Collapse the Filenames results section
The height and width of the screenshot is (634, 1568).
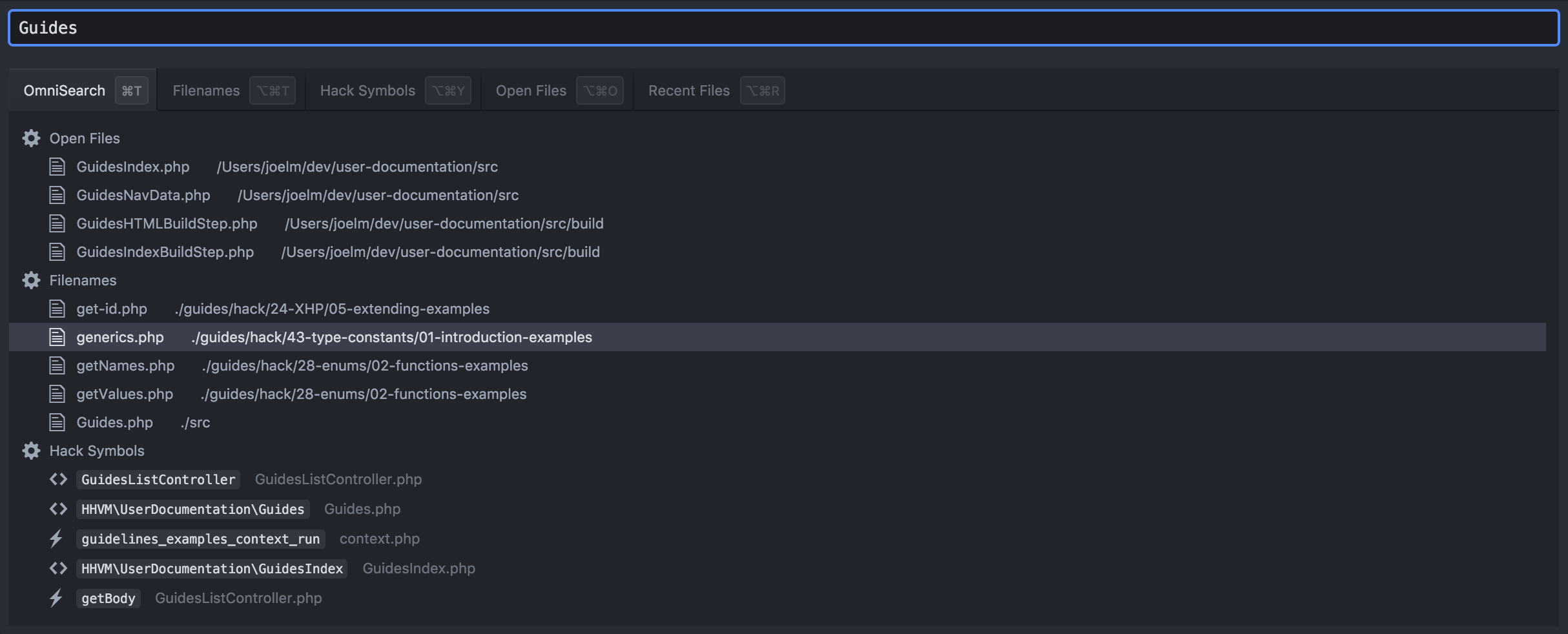tap(83, 280)
